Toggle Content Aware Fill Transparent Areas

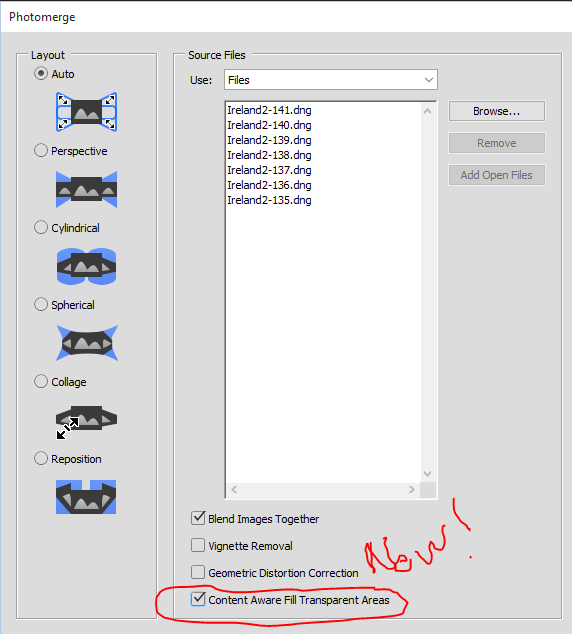pos(198,599)
